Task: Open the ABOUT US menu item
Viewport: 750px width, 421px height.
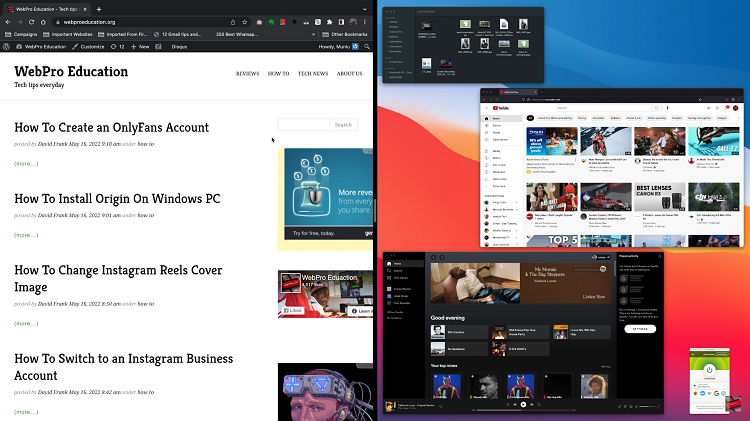Action: coord(349,74)
